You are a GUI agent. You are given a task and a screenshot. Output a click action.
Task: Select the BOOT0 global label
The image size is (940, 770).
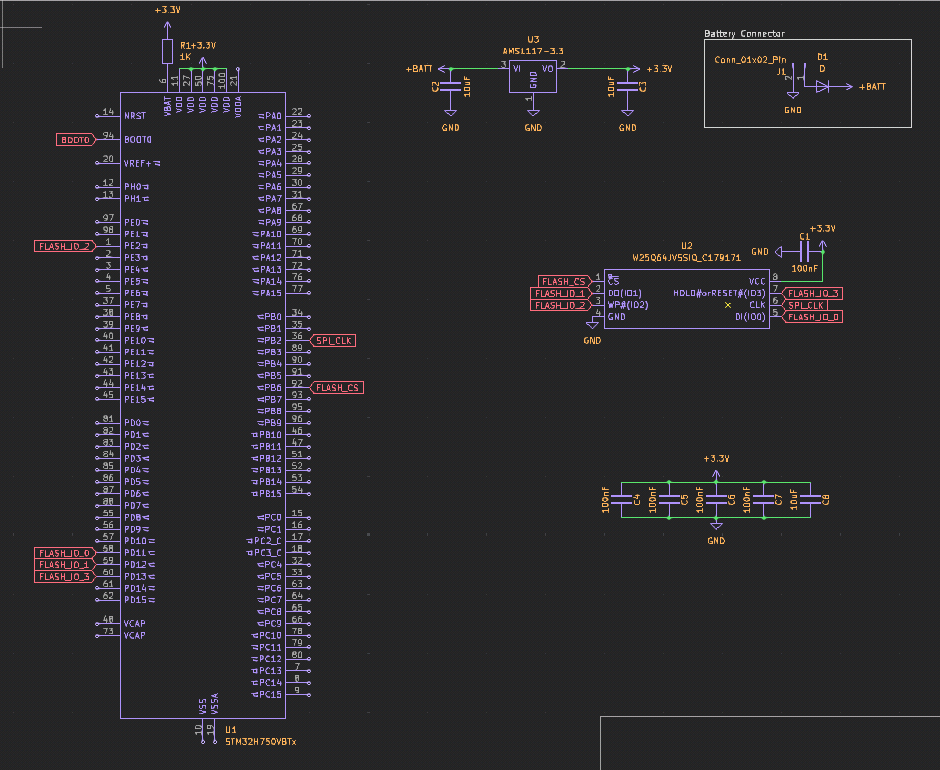pos(76,140)
